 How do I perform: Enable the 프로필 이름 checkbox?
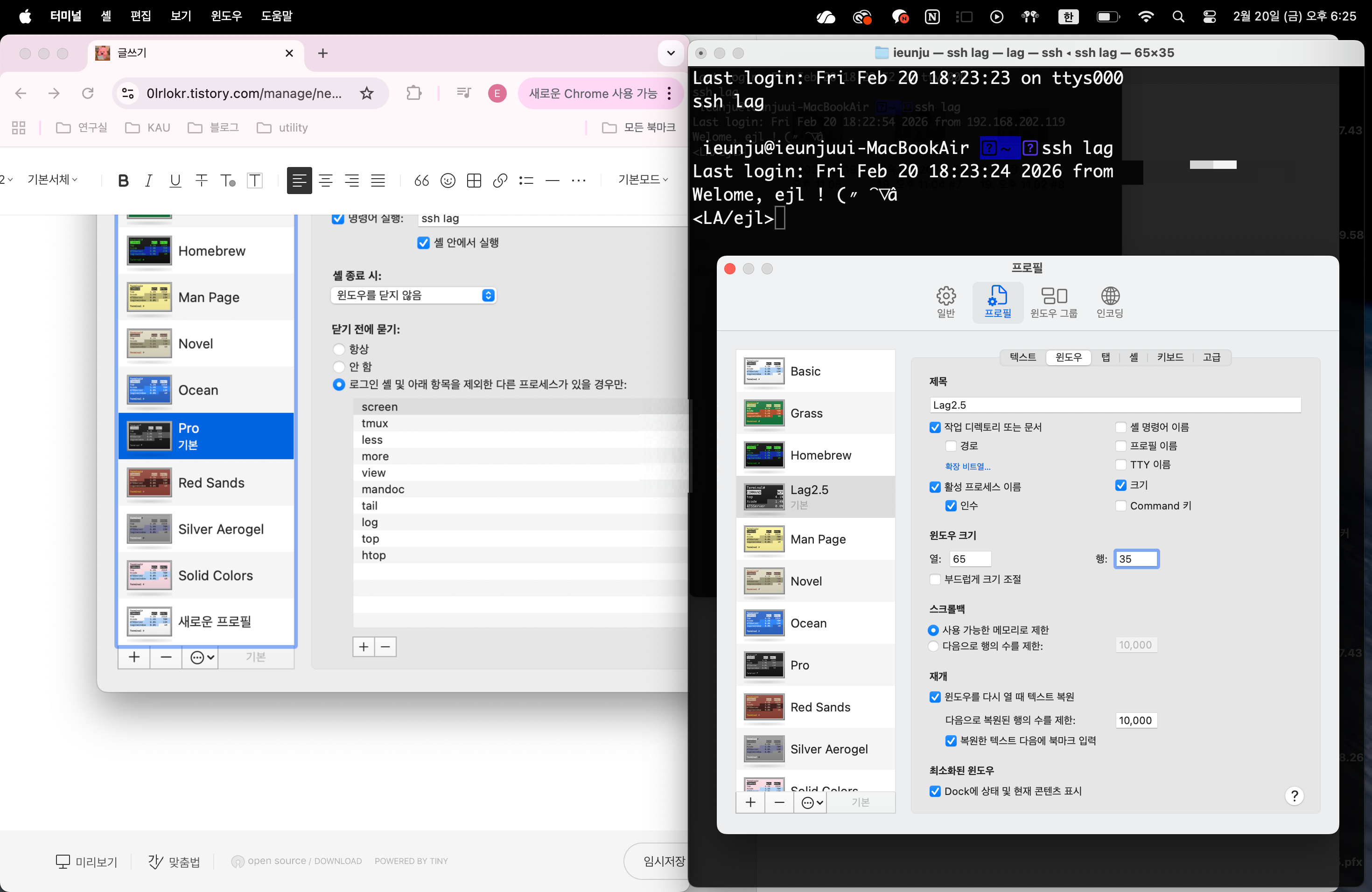pos(1120,446)
